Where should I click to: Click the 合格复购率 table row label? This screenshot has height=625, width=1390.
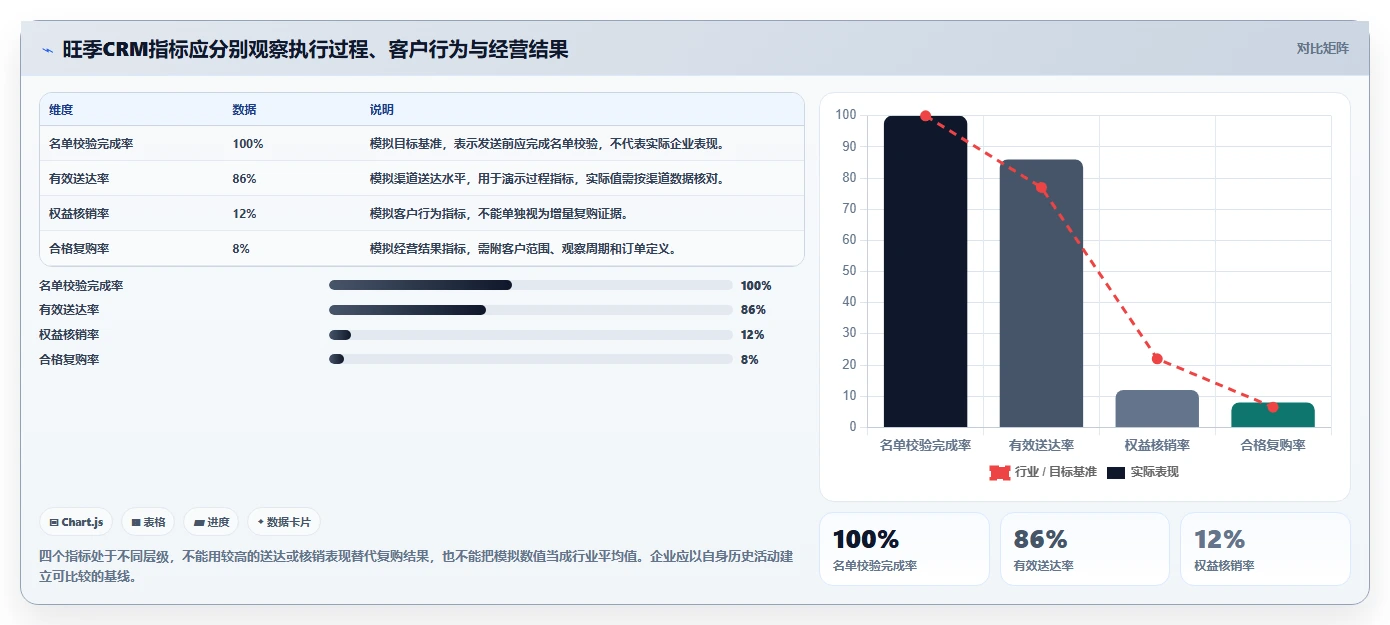[79, 249]
